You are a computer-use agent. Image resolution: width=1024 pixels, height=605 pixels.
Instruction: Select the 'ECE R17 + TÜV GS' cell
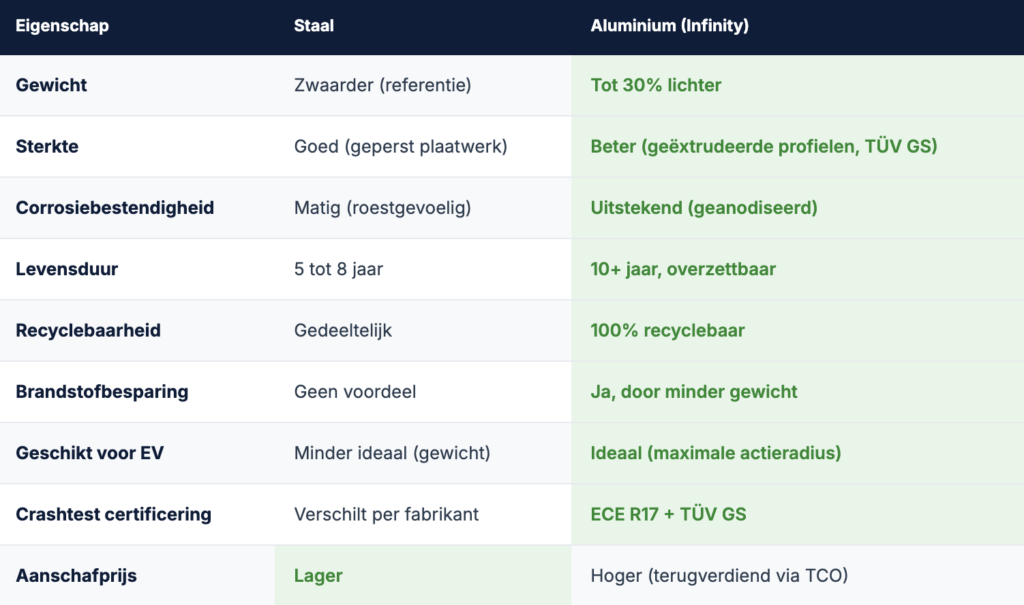pos(668,514)
